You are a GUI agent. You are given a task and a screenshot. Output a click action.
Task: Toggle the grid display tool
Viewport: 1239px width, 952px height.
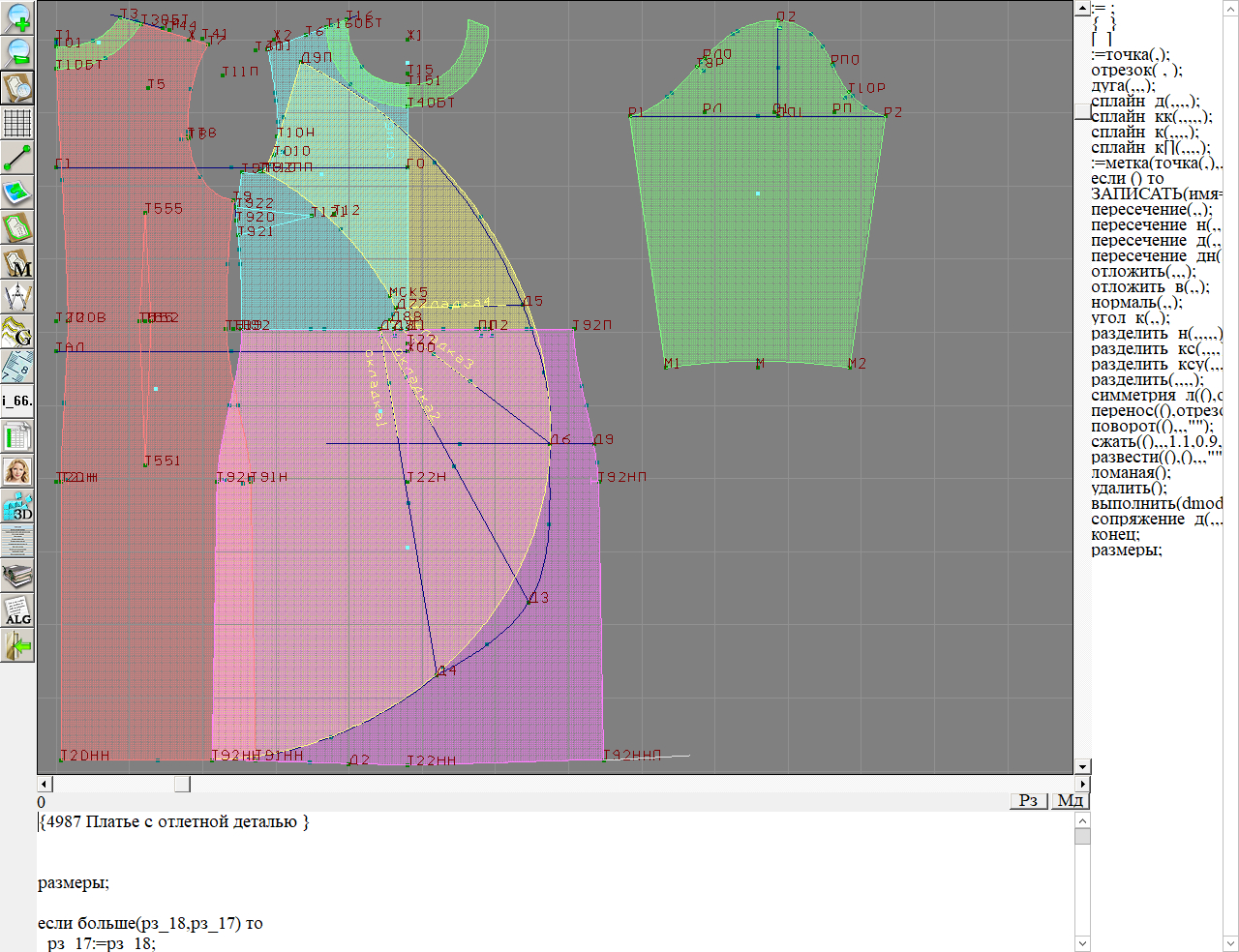click(17, 123)
